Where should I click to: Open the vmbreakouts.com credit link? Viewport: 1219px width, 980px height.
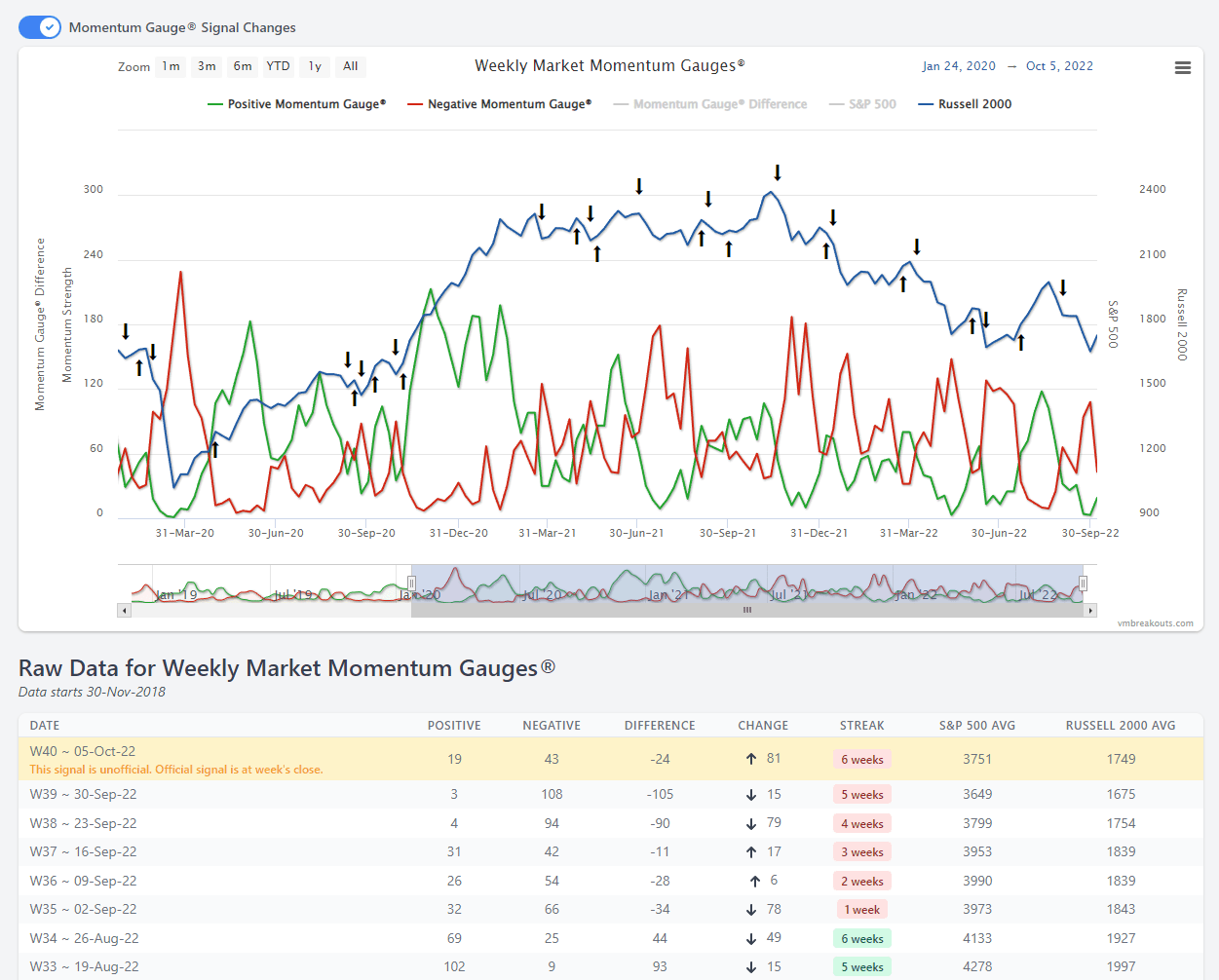click(1155, 623)
